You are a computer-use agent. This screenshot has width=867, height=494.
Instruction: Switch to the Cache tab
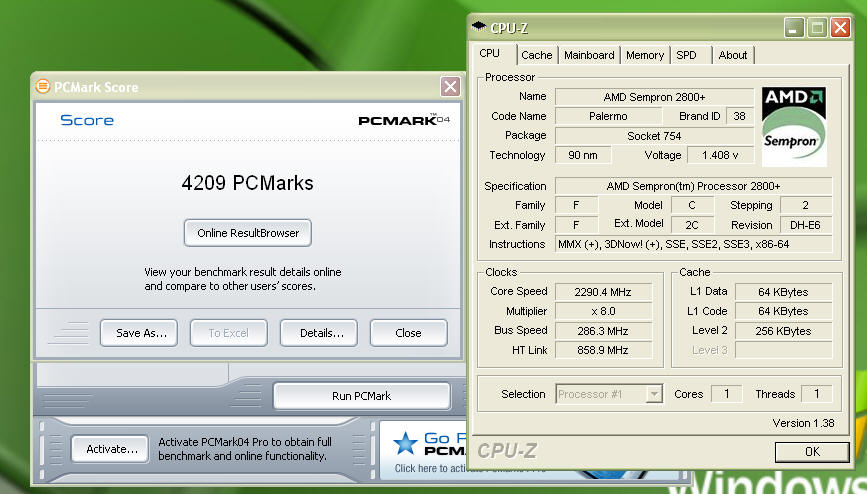(x=537, y=55)
